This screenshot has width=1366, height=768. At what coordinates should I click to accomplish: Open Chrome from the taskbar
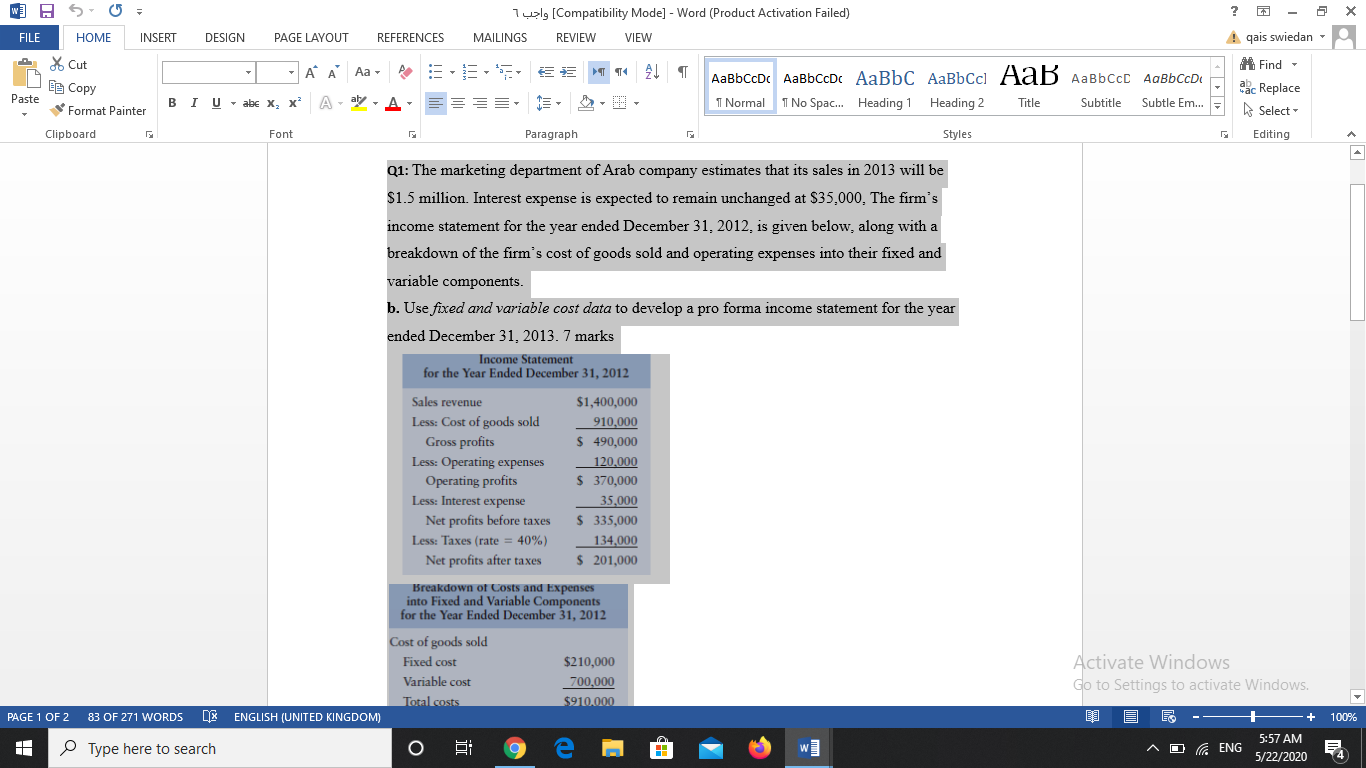coord(515,748)
